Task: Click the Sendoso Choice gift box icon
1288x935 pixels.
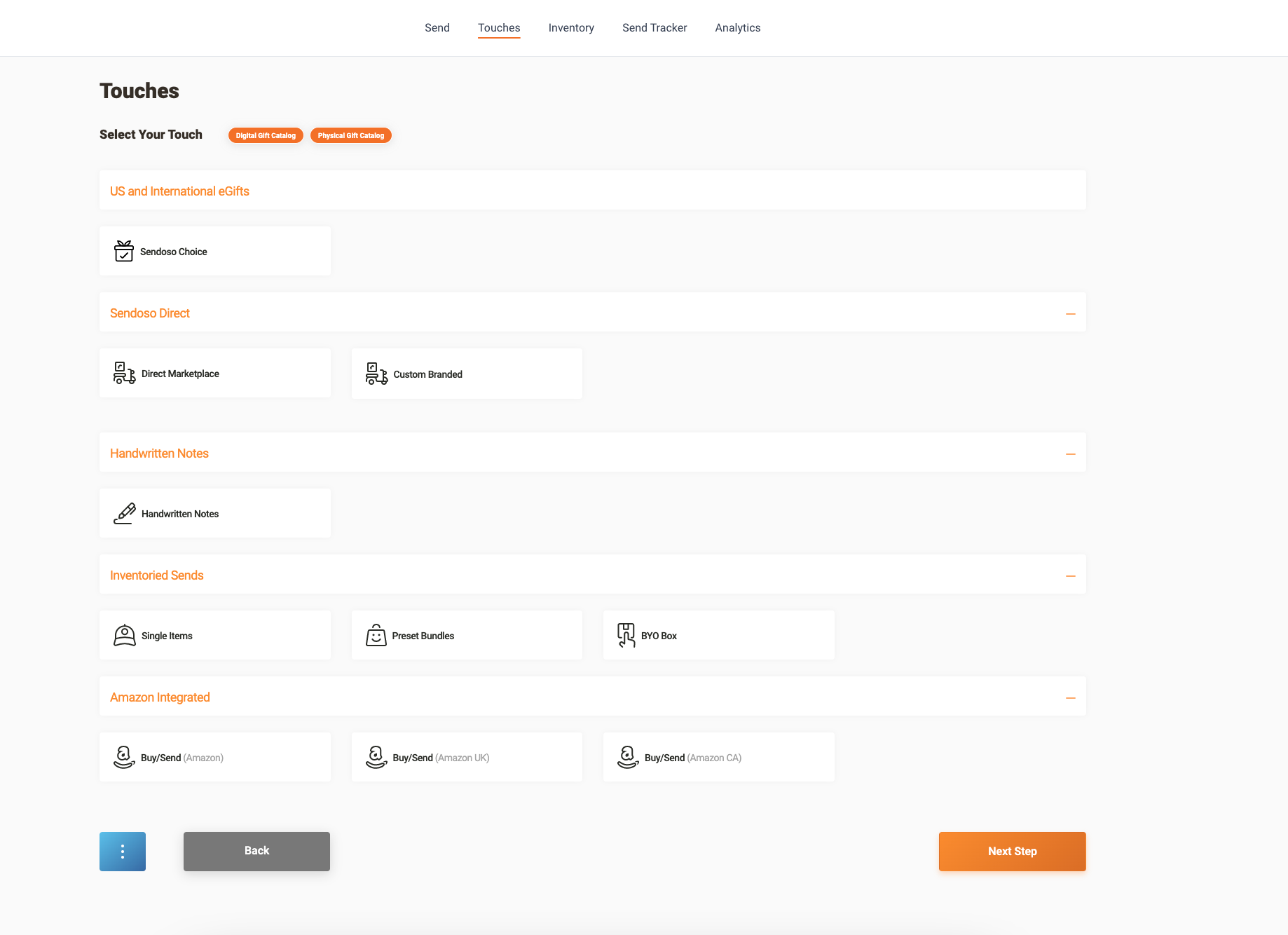Action: coord(124,251)
